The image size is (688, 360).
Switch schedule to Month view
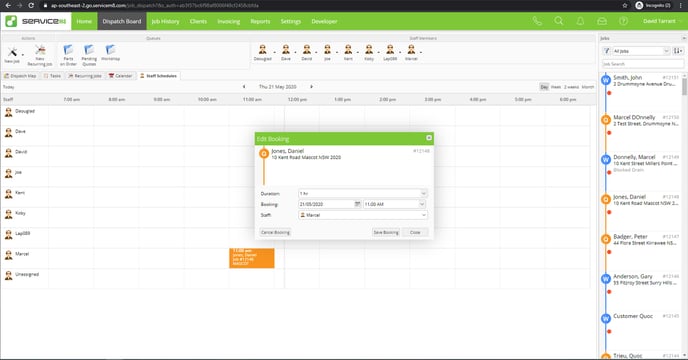(x=588, y=87)
